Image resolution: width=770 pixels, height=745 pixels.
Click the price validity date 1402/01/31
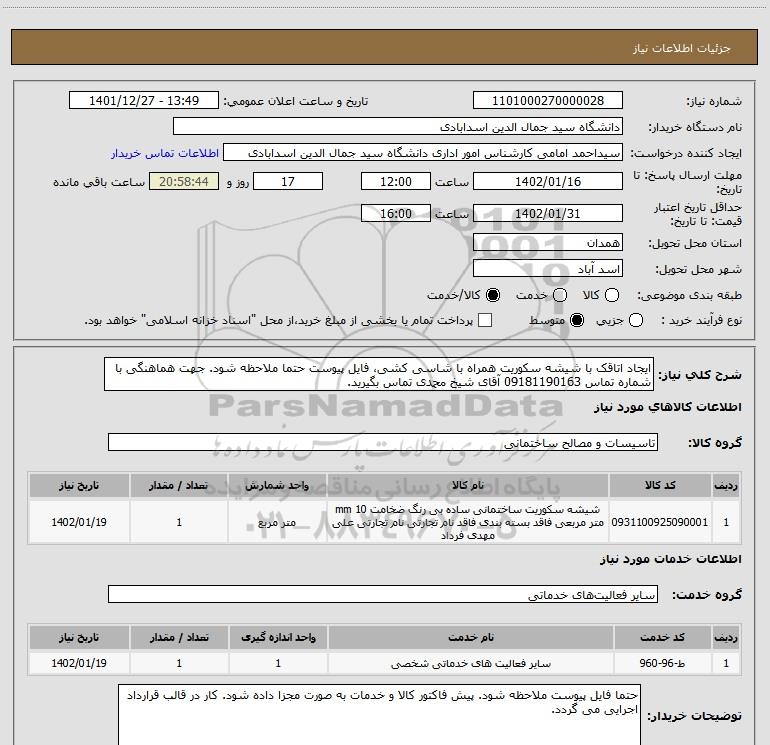click(x=548, y=213)
